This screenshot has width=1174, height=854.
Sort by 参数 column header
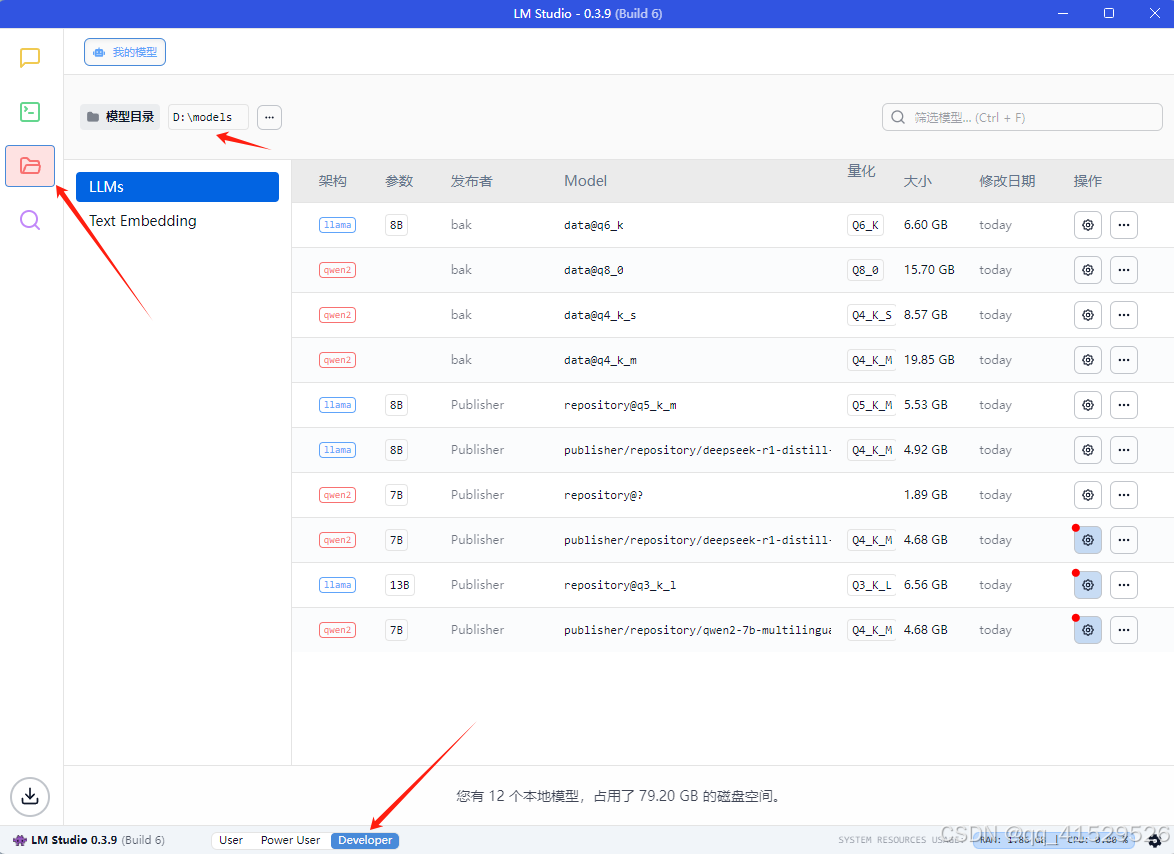tap(399, 181)
